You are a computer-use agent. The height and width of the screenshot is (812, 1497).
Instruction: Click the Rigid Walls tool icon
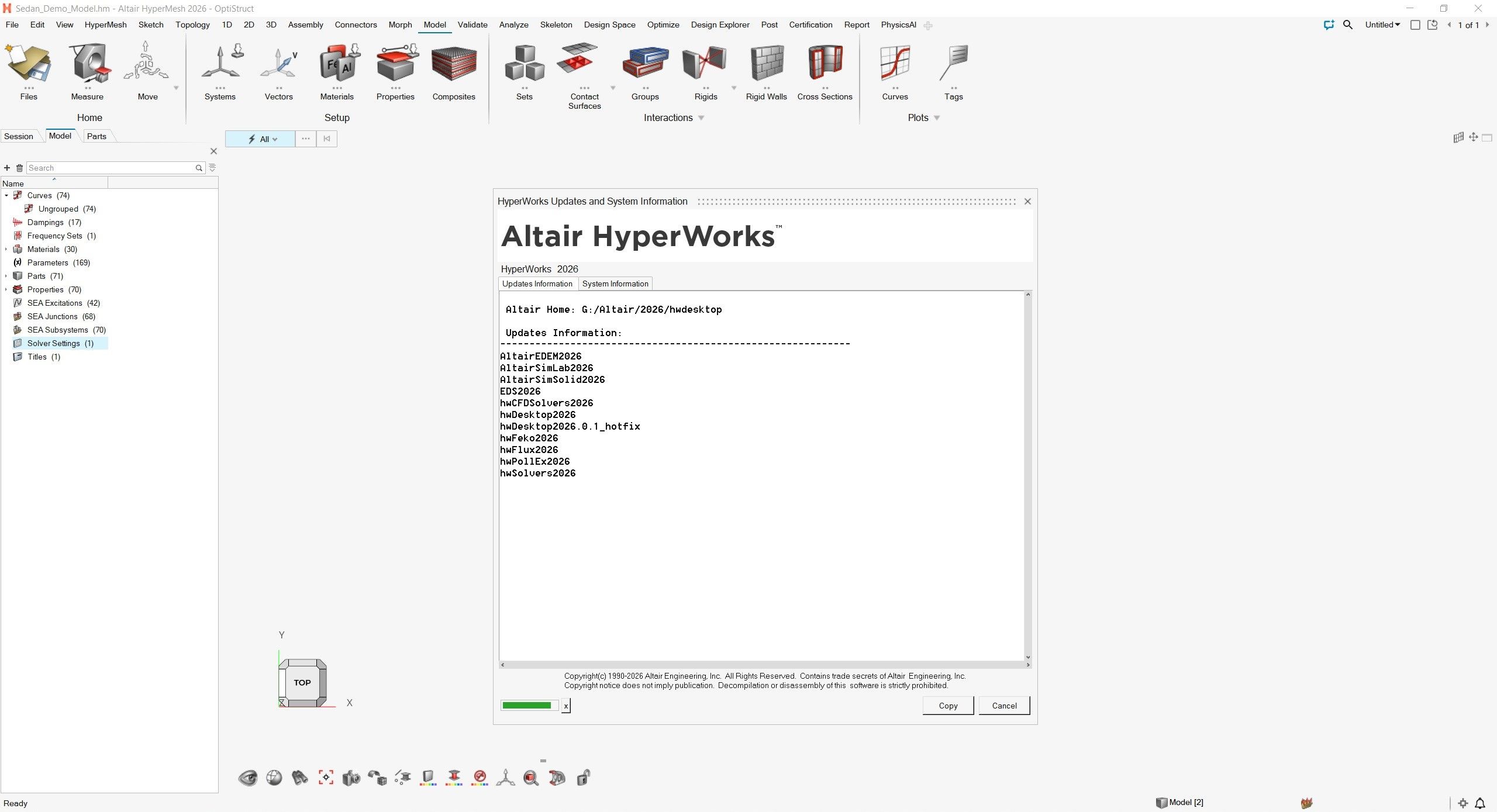[766, 64]
